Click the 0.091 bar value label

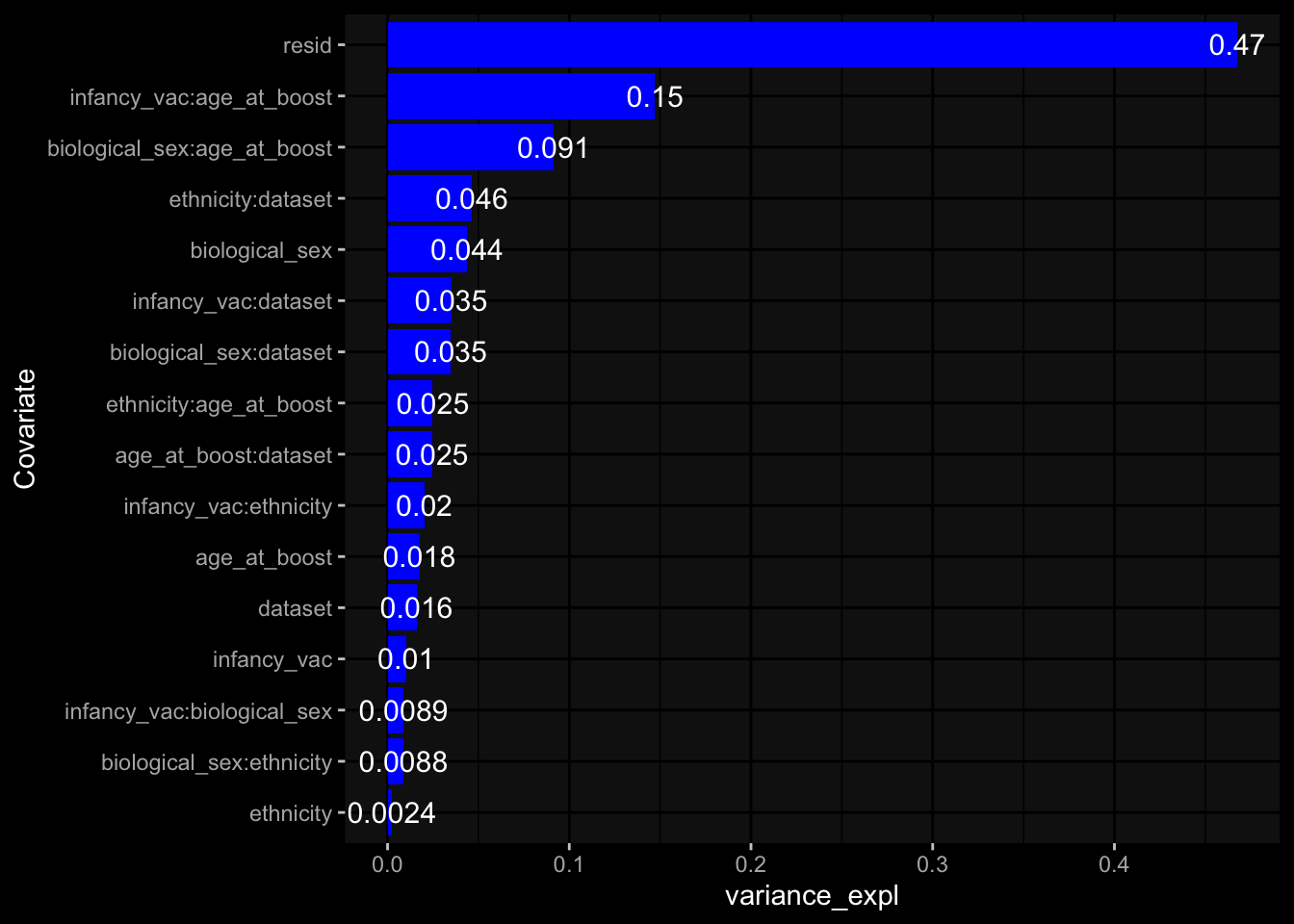(x=553, y=148)
